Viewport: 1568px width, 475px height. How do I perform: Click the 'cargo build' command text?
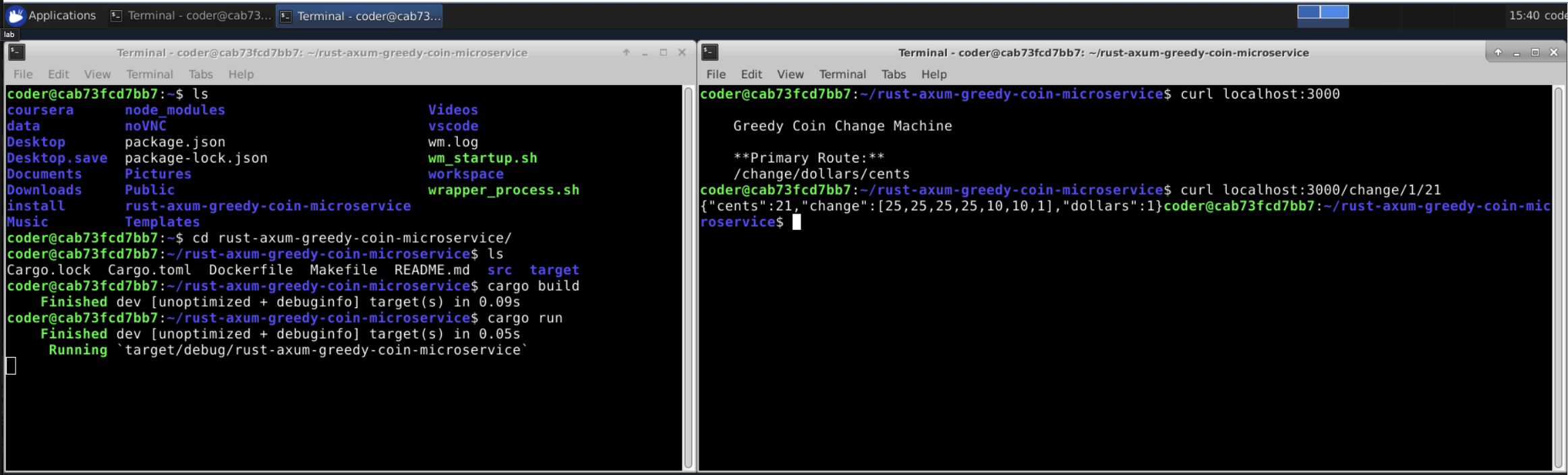[533, 286]
